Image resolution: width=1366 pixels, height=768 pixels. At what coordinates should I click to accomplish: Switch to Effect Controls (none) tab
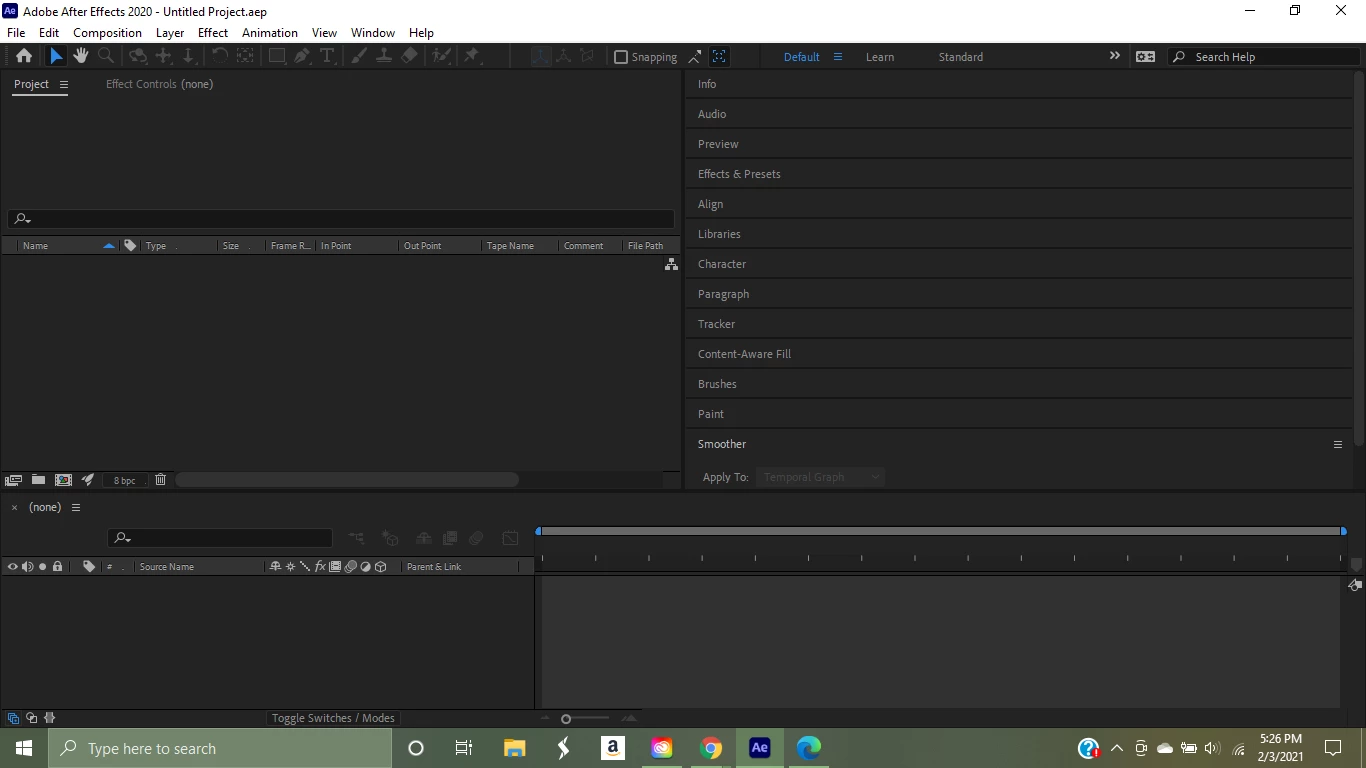[160, 84]
